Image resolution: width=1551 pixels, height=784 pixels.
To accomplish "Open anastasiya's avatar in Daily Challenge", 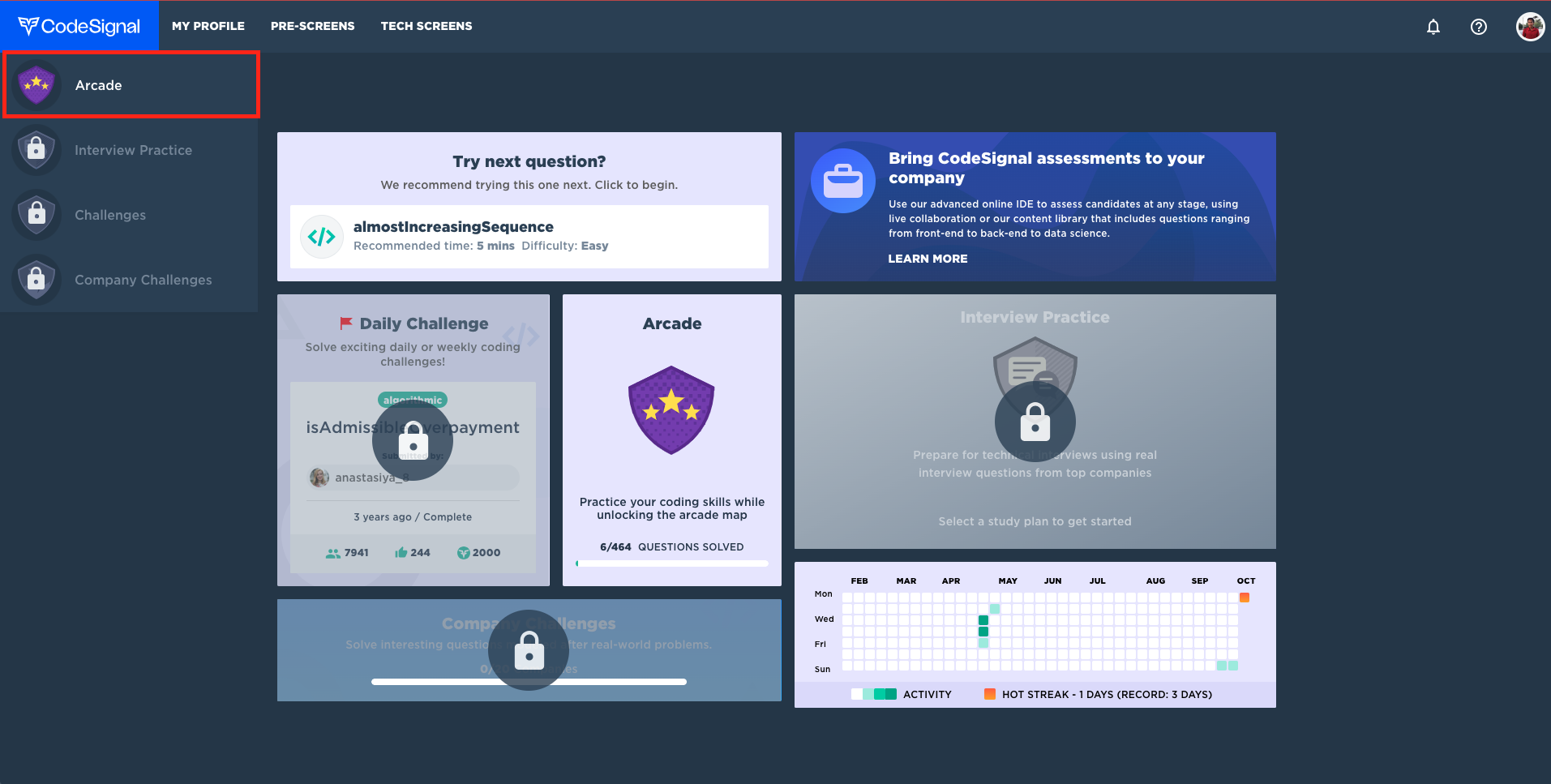I will [x=319, y=478].
